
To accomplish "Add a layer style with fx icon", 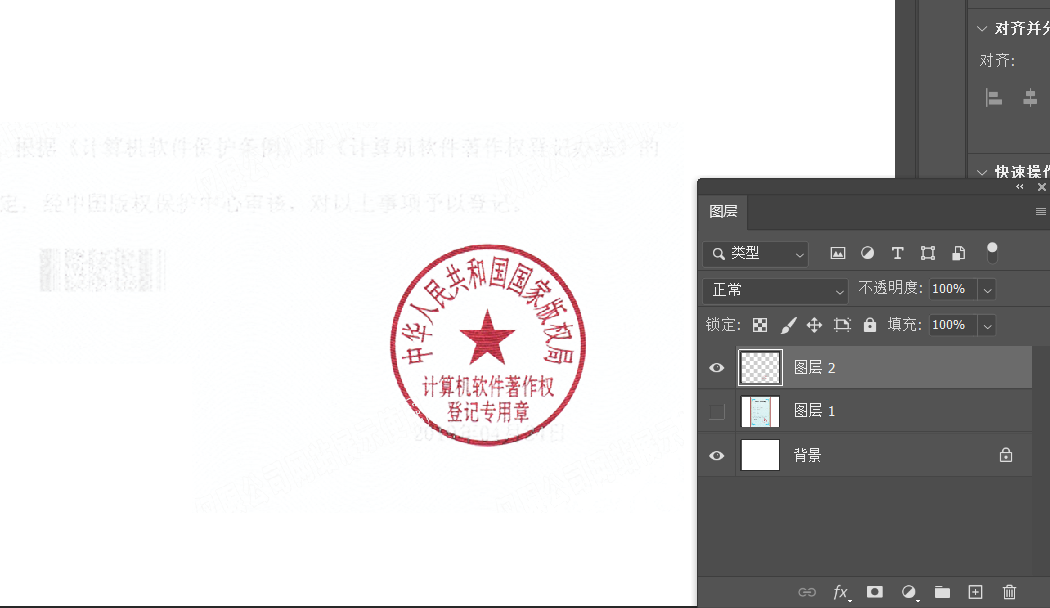I will pyautogui.click(x=842, y=592).
